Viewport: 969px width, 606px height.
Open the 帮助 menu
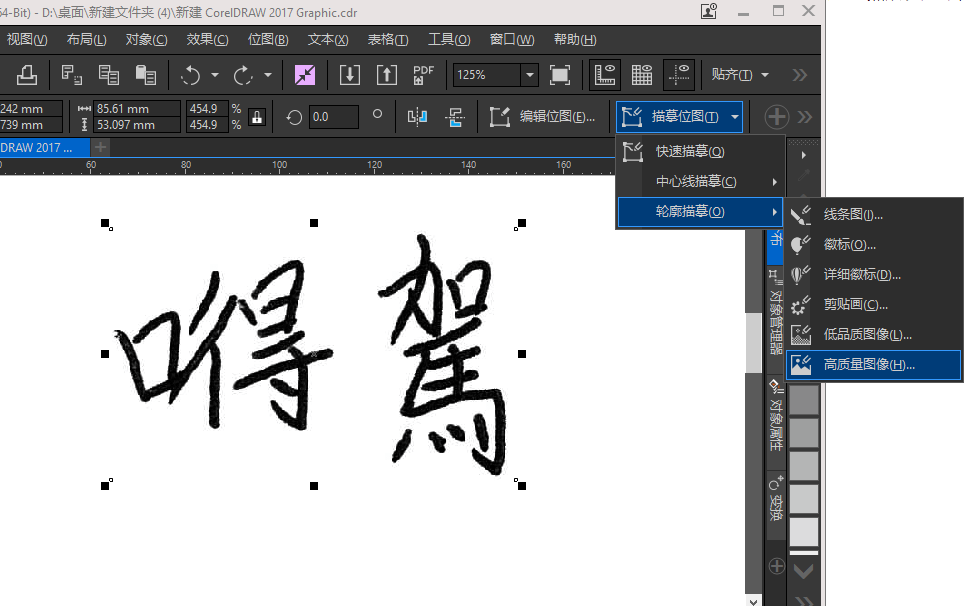coord(575,40)
